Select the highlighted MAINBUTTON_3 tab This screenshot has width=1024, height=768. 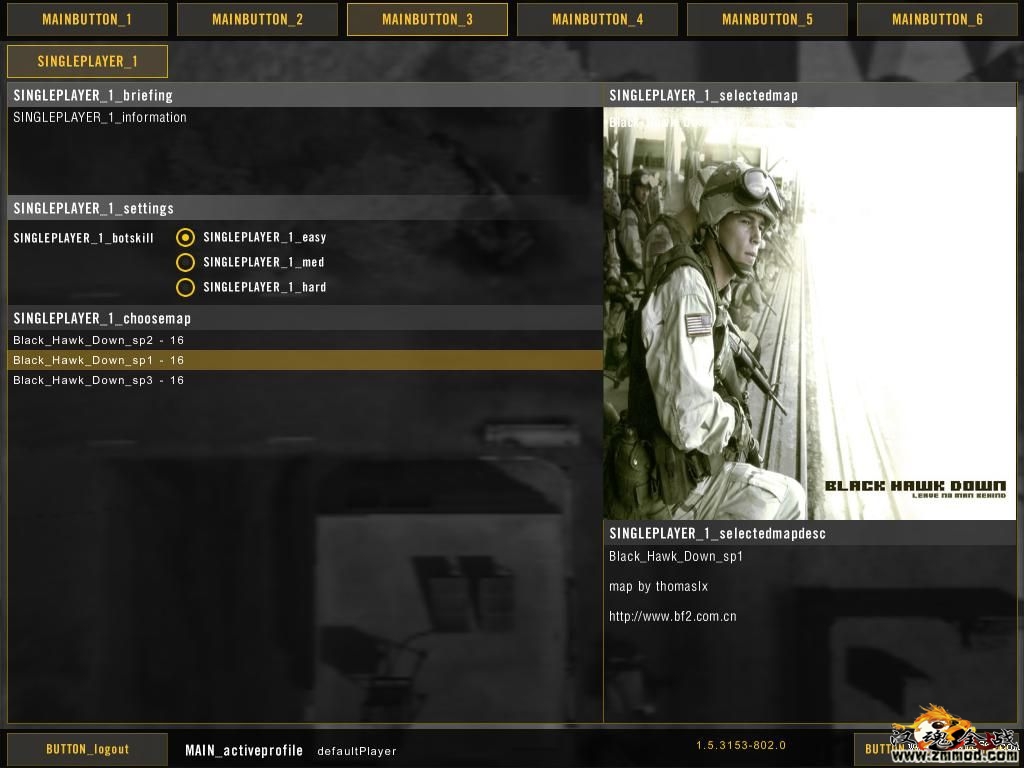click(x=427, y=20)
